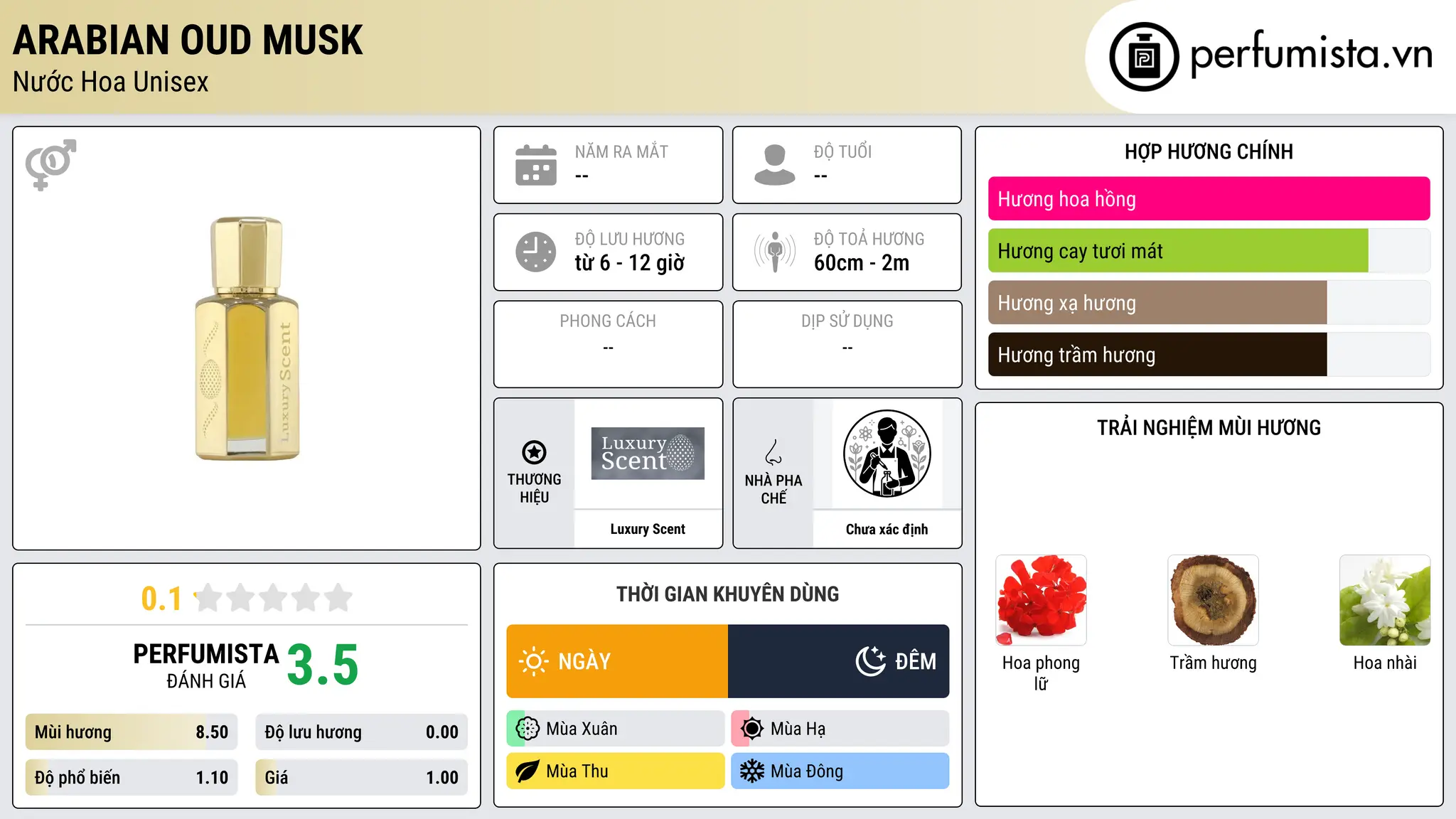Click the Nước Hoa Unisex subtitle
The width and height of the screenshot is (1456, 819).
pyautogui.click(x=110, y=82)
